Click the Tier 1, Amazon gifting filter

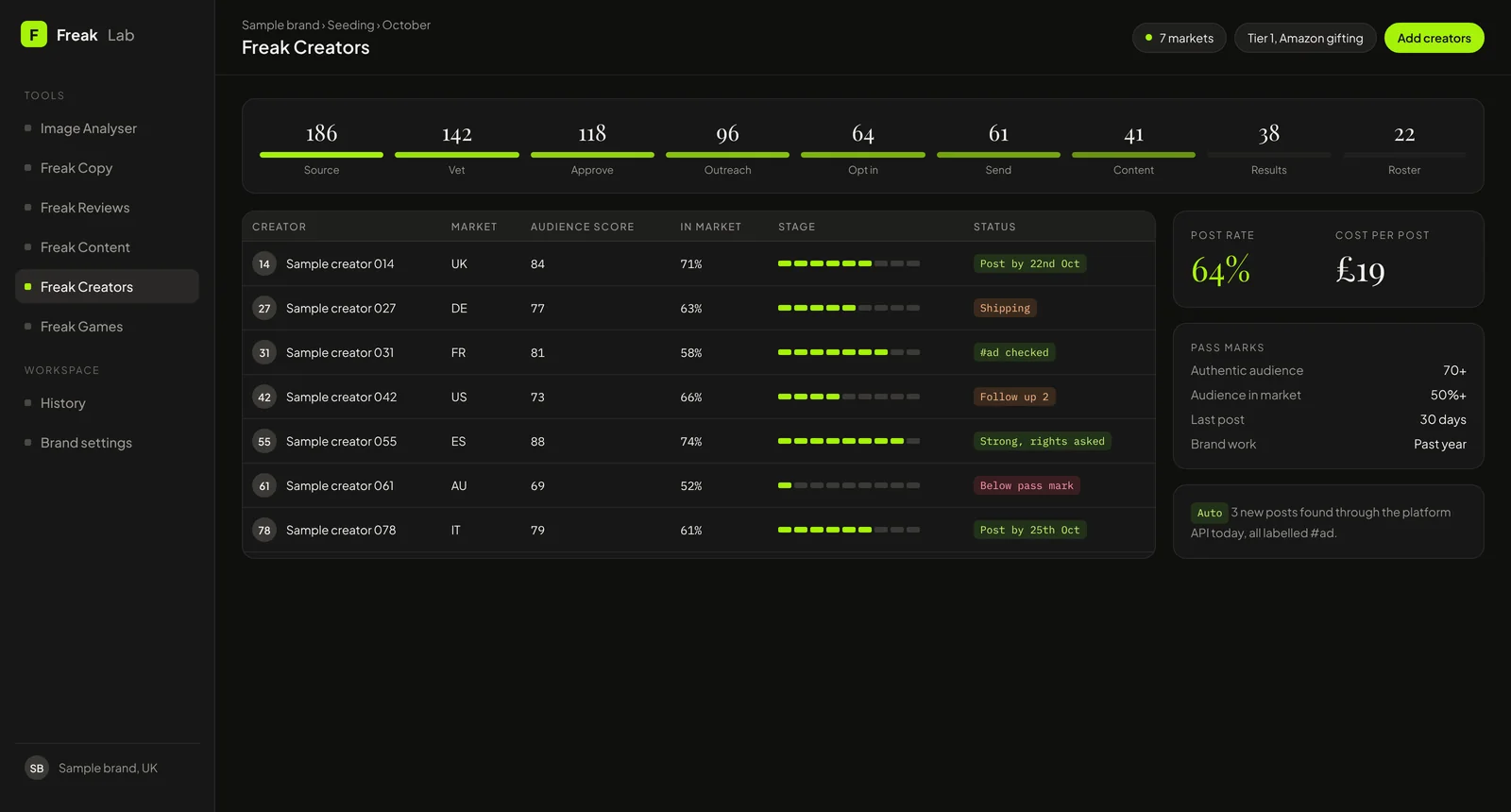coord(1305,38)
